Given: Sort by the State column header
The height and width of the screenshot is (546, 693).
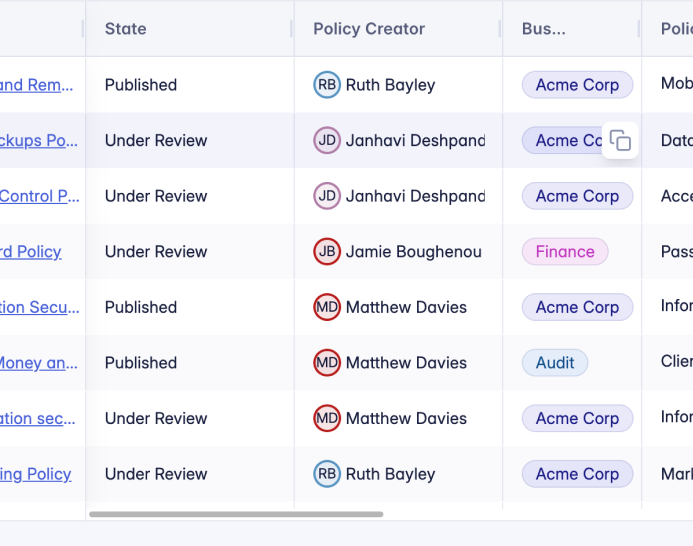Looking at the screenshot, I should 126,29.
